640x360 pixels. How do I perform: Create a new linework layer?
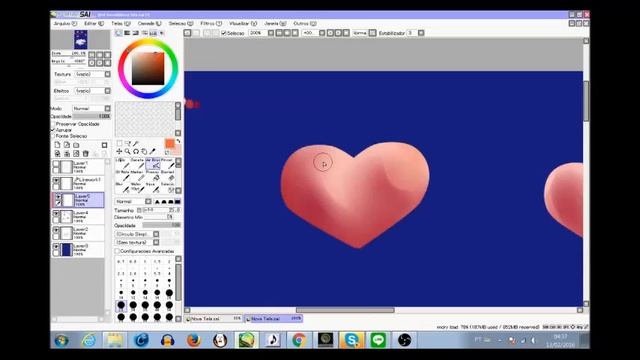tap(67, 145)
